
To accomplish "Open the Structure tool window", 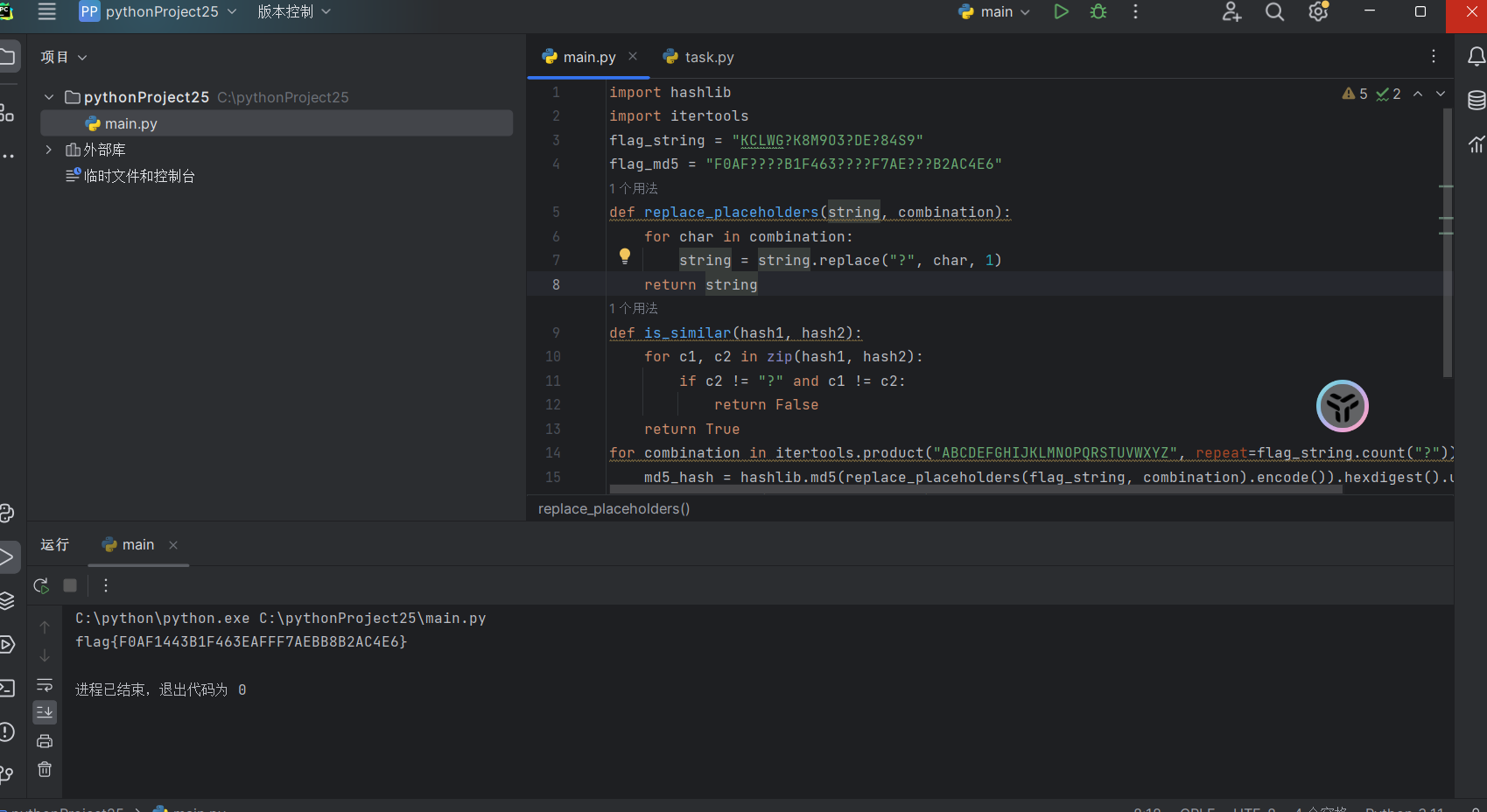I will tap(7, 112).
